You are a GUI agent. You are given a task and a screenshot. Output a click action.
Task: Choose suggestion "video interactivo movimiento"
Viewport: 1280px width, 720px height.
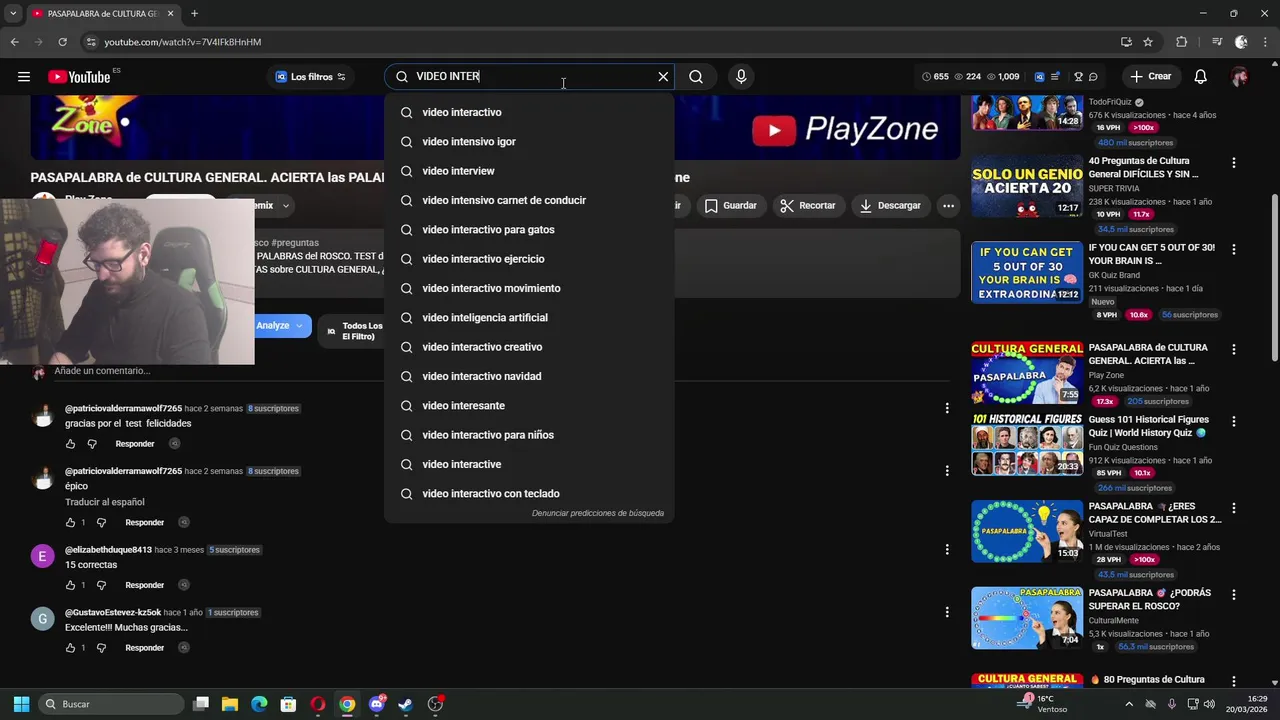click(x=529, y=288)
